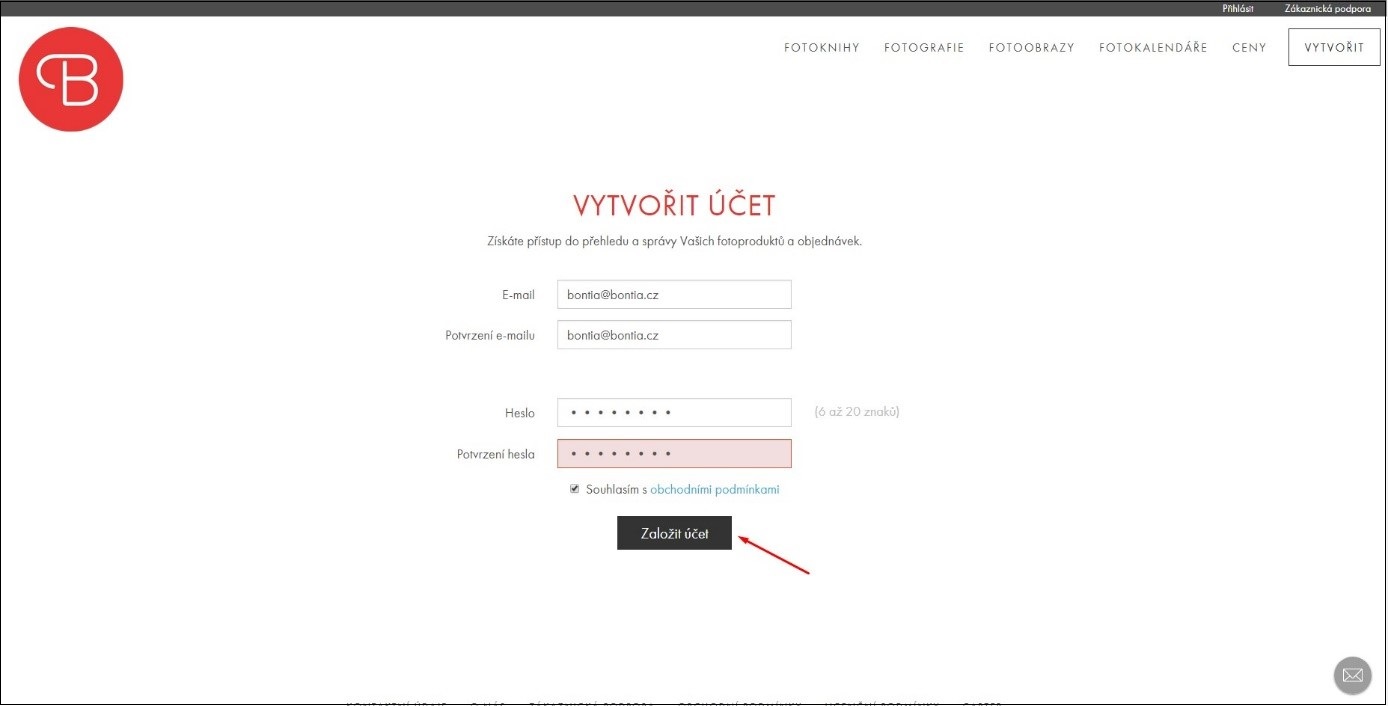Image resolution: width=1388 pixels, height=706 pixels.
Task: Open the Fotoknihy menu item
Action: [822, 48]
